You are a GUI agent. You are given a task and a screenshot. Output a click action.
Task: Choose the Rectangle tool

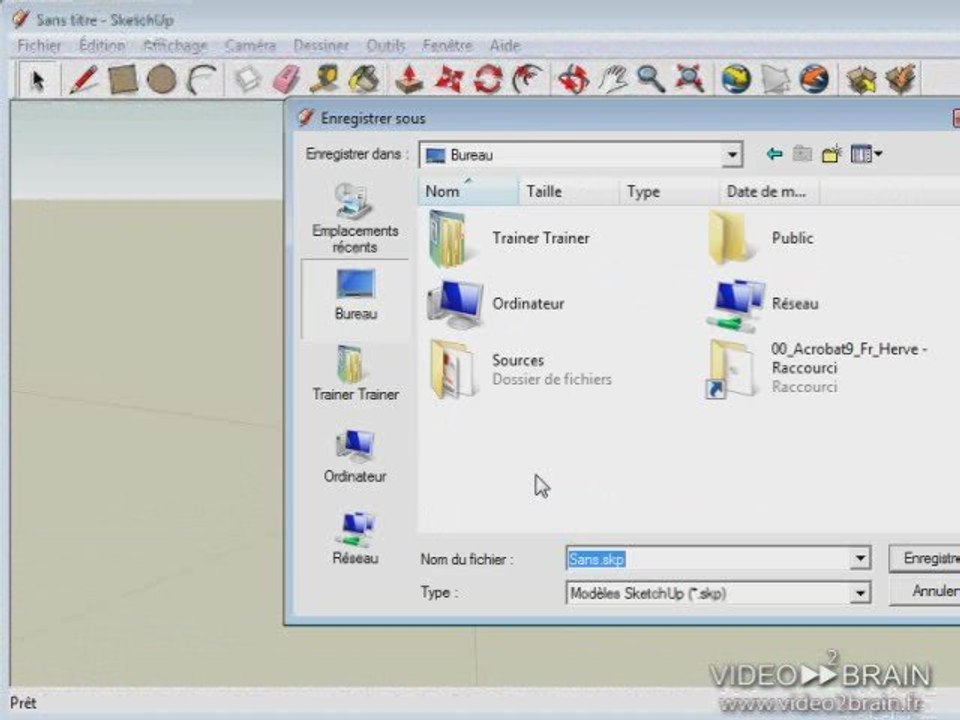click(x=122, y=80)
